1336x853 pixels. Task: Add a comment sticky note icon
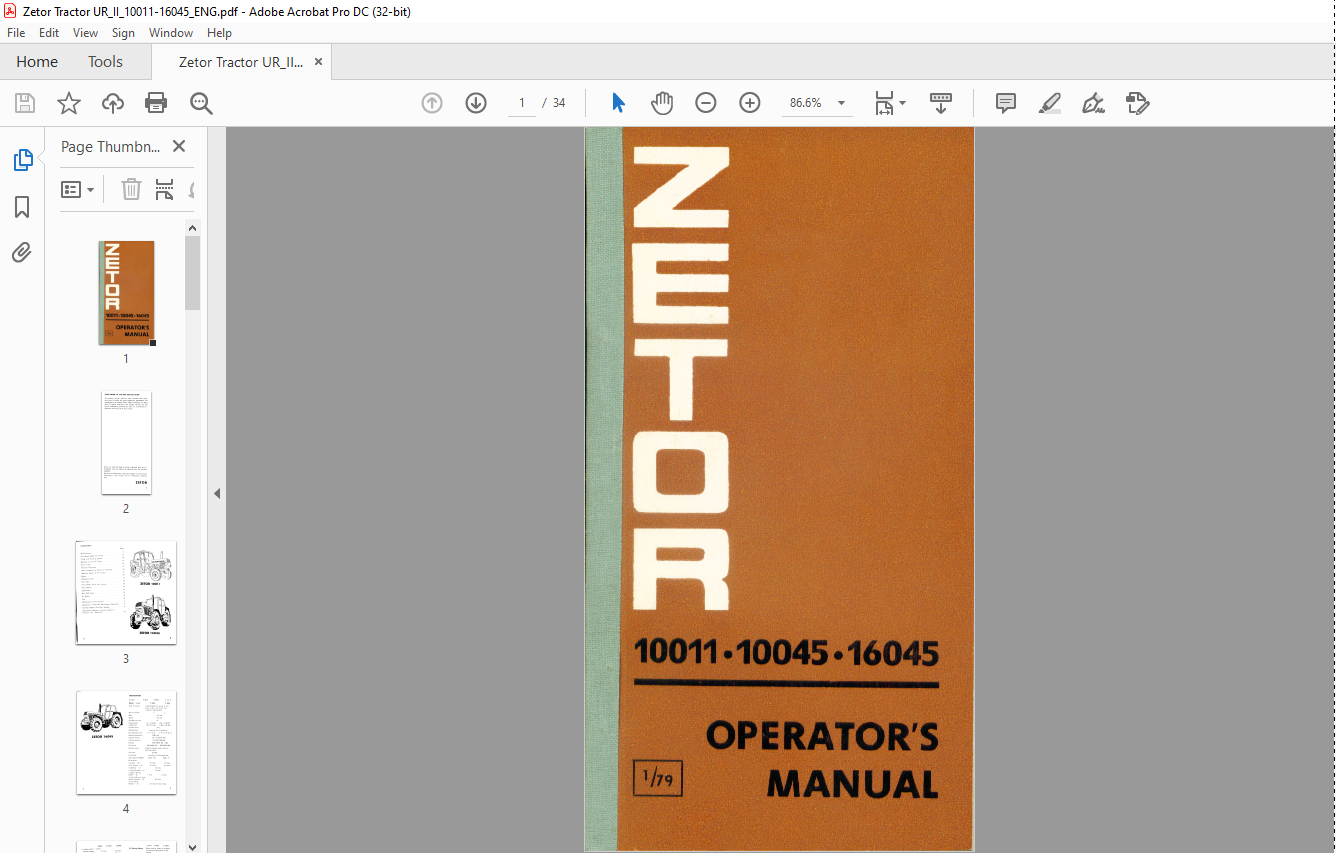pyautogui.click(x=1006, y=103)
